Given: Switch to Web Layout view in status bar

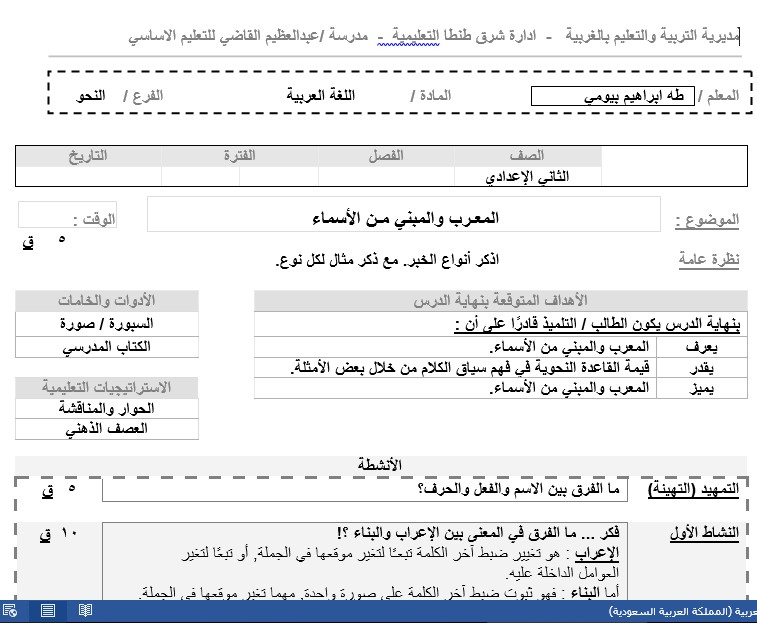Looking at the screenshot, I should pyautogui.click(x=10, y=611).
